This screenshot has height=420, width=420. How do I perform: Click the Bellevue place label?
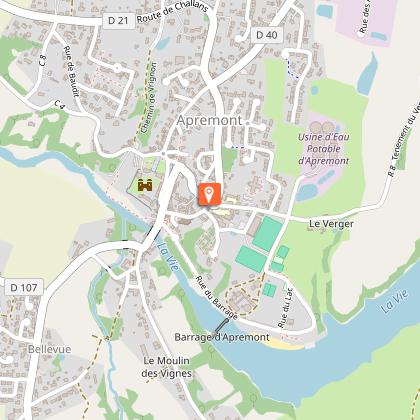(x=49, y=349)
